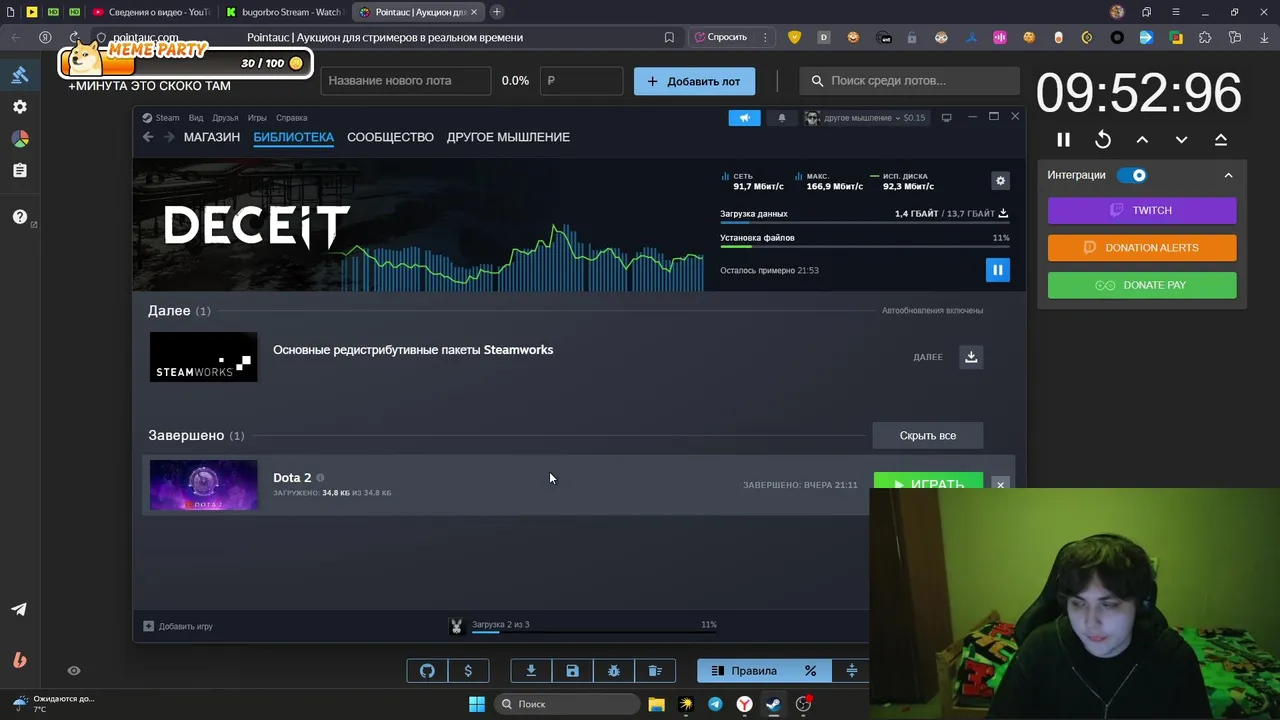1280x720 pixels.
Task: Pause the Pointauc countdown timer
Action: point(1063,140)
